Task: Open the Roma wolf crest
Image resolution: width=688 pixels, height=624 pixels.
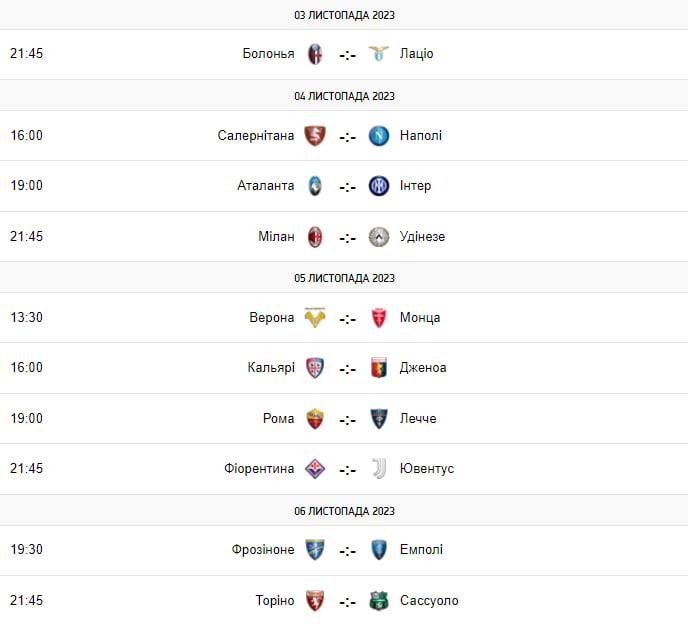Action: pos(315,419)
